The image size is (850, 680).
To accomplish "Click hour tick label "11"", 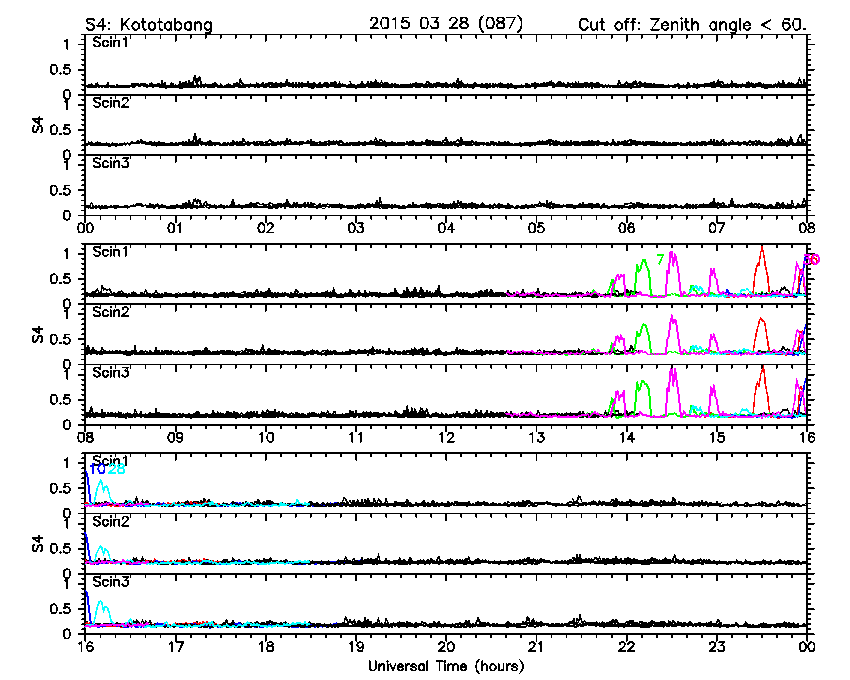I will [x=356, y=437].
